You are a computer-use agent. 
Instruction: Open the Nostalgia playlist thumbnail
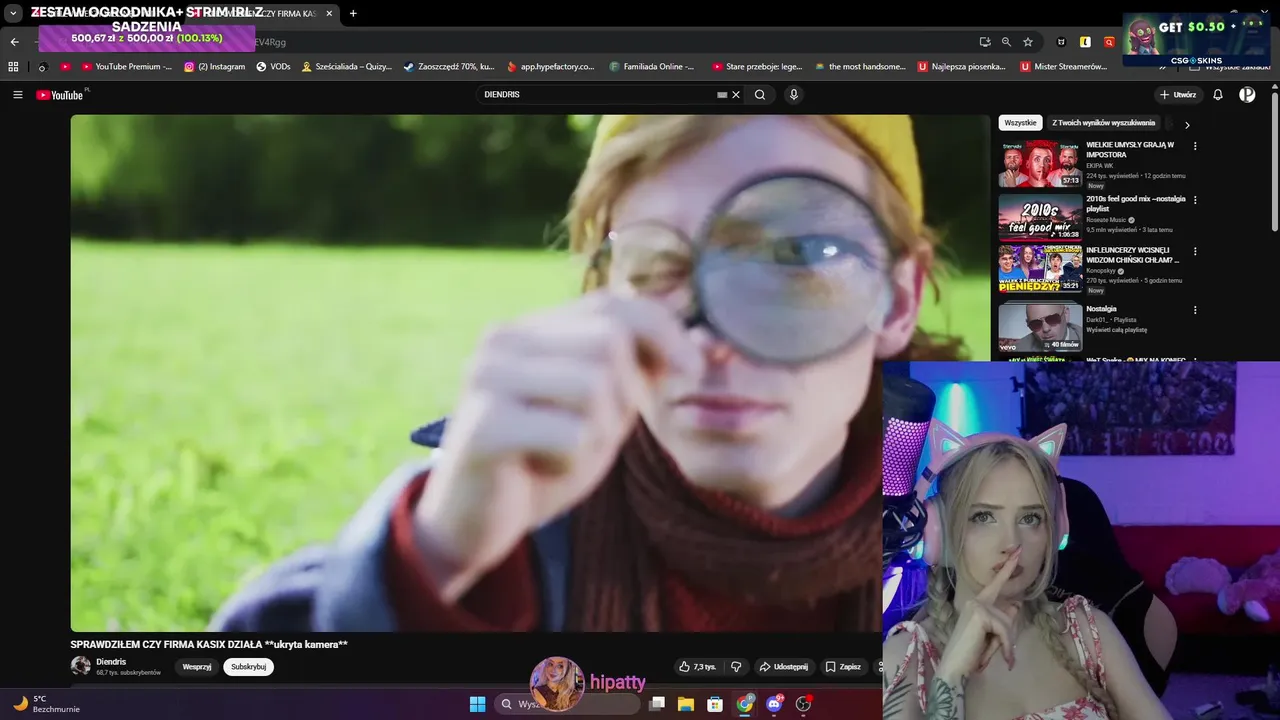(x=1040, y=327)
